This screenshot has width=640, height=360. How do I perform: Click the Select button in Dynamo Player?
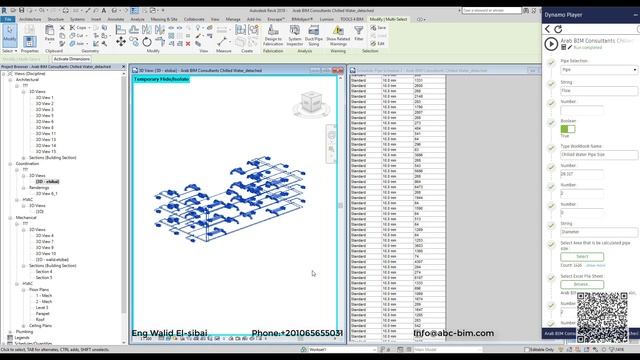coord(582,257)
